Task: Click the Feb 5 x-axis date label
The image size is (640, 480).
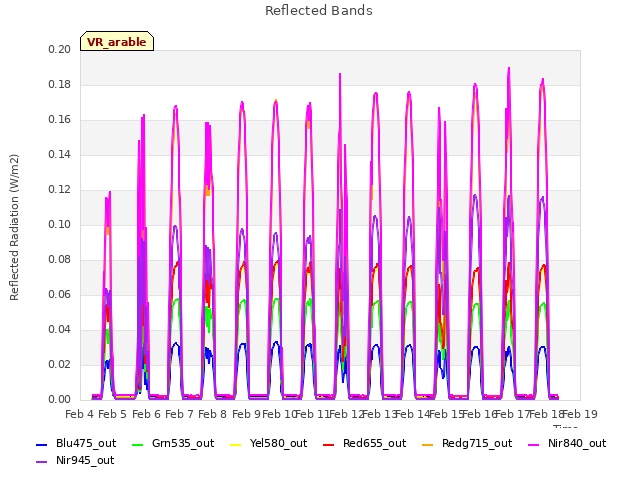Action: point(113,414)
